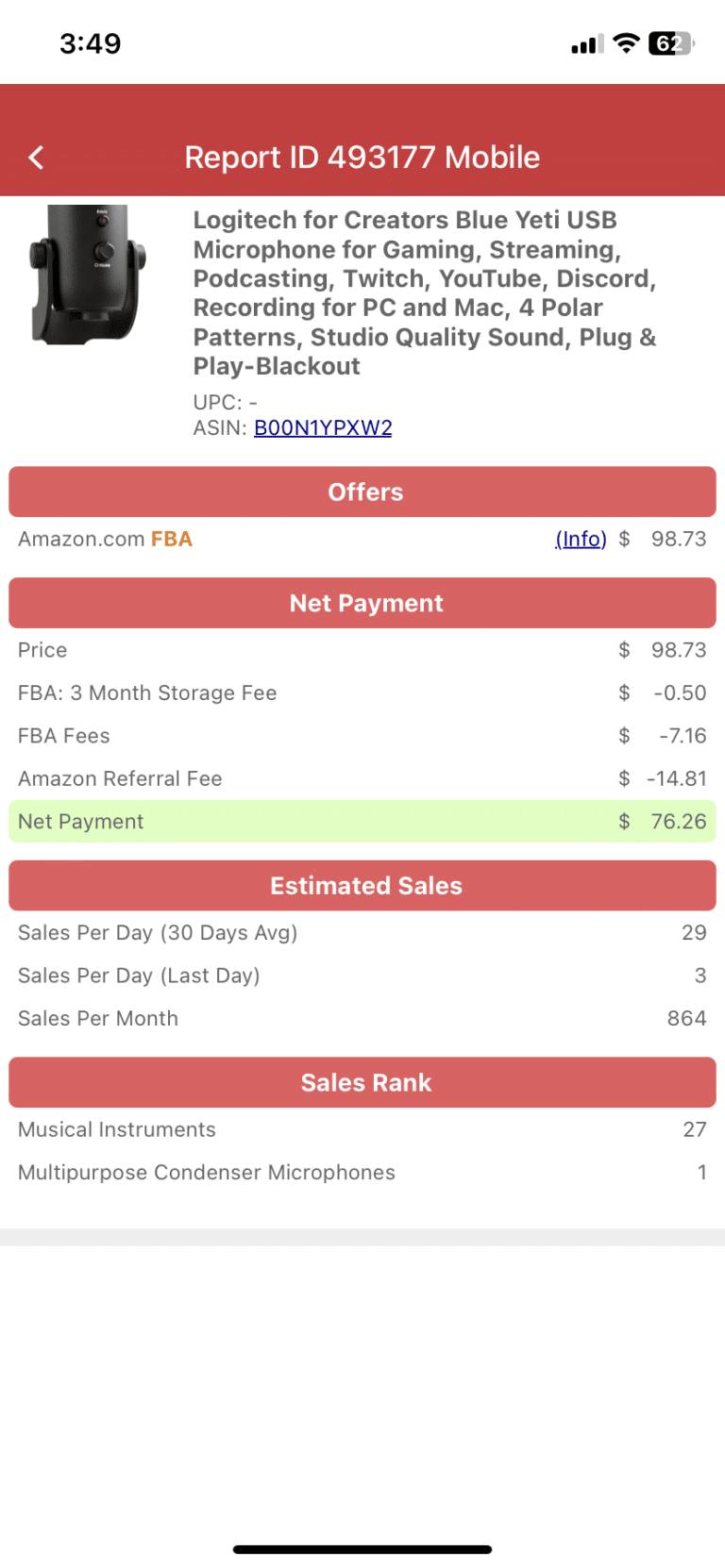Tap the Amazon.com FBA offer row

click(x=362, y=539)
